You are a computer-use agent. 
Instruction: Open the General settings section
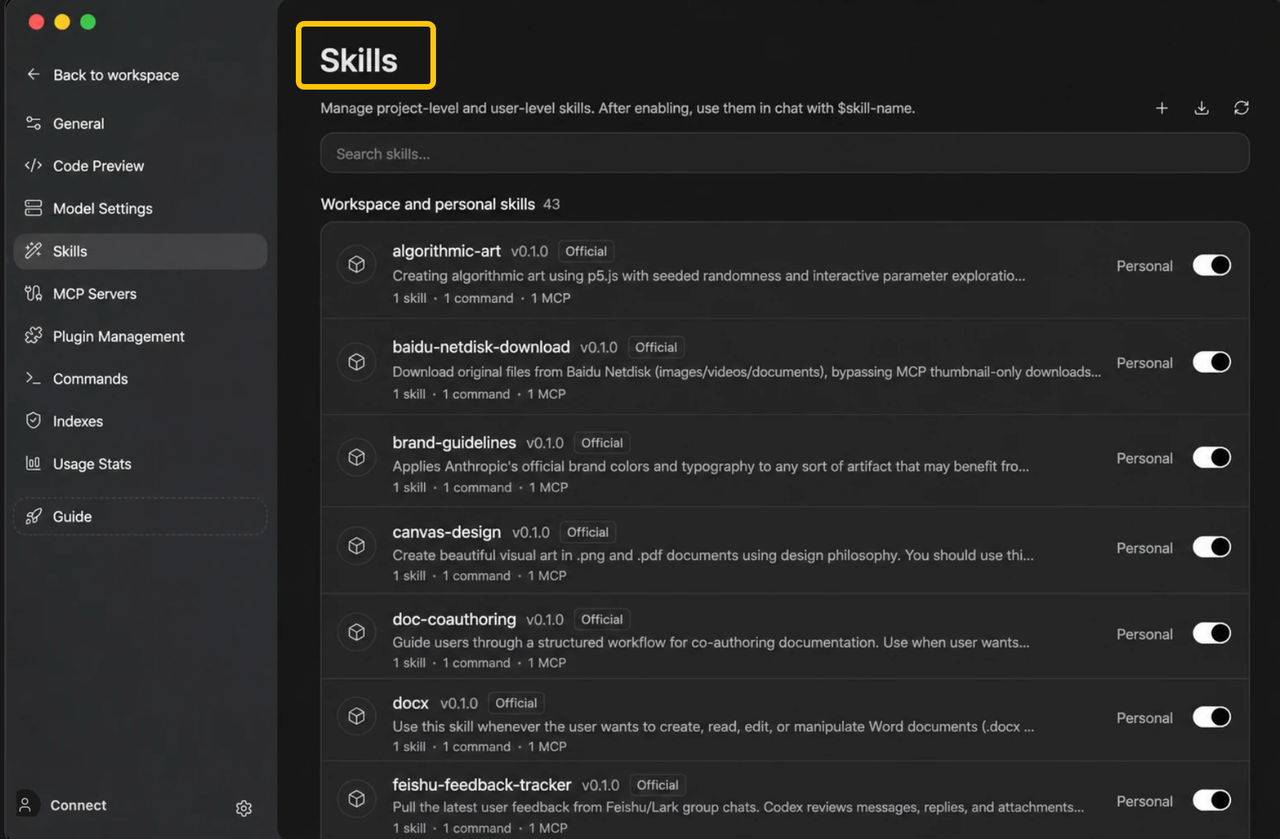click(x=140, y=124)
